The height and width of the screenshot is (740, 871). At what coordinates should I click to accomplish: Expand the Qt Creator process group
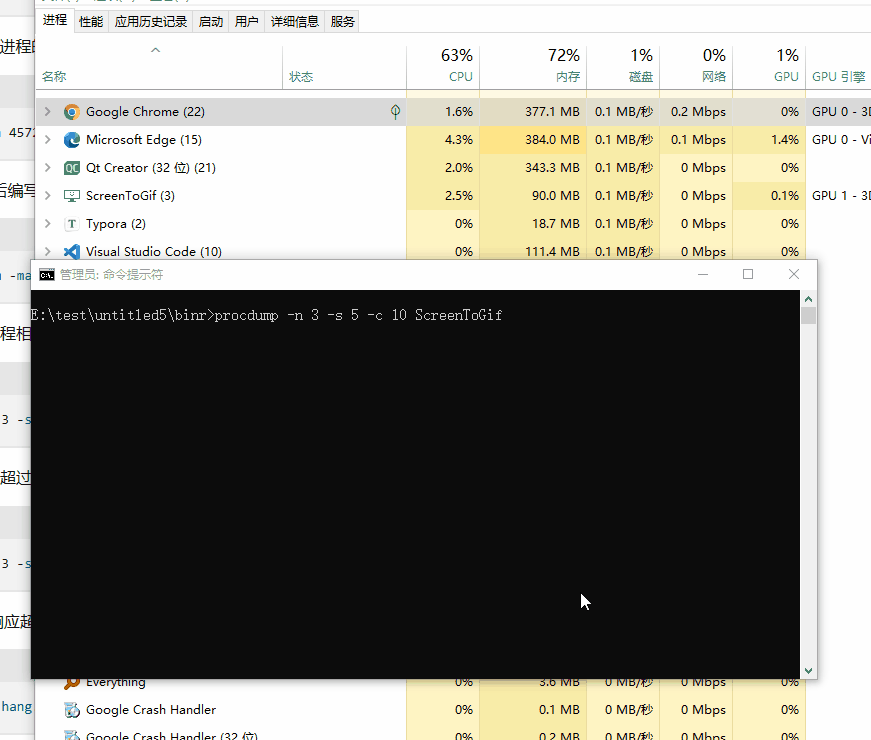tap(48, 168)
